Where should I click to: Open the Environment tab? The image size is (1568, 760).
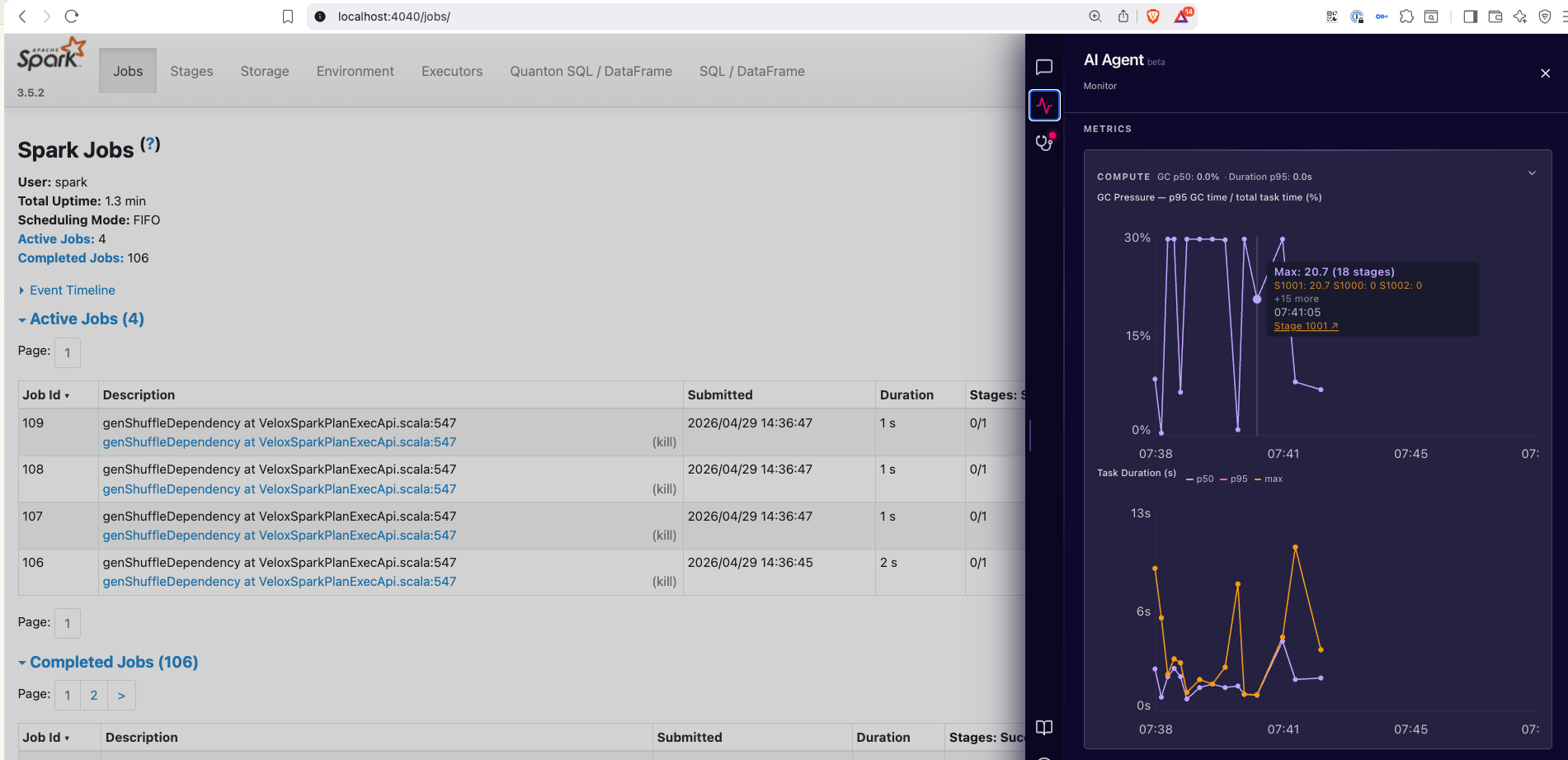coord(356,71)
